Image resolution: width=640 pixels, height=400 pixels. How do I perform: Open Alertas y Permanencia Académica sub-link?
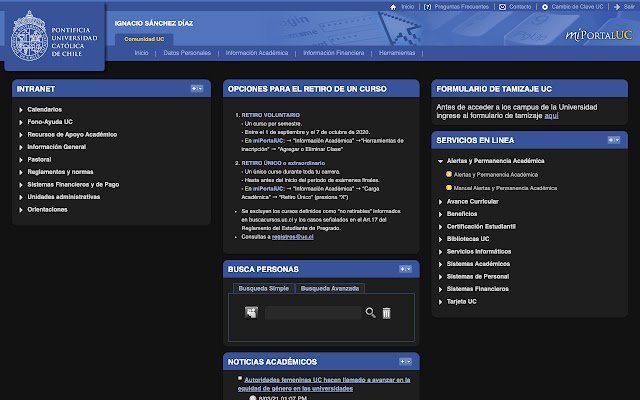[x=496, y=174]
